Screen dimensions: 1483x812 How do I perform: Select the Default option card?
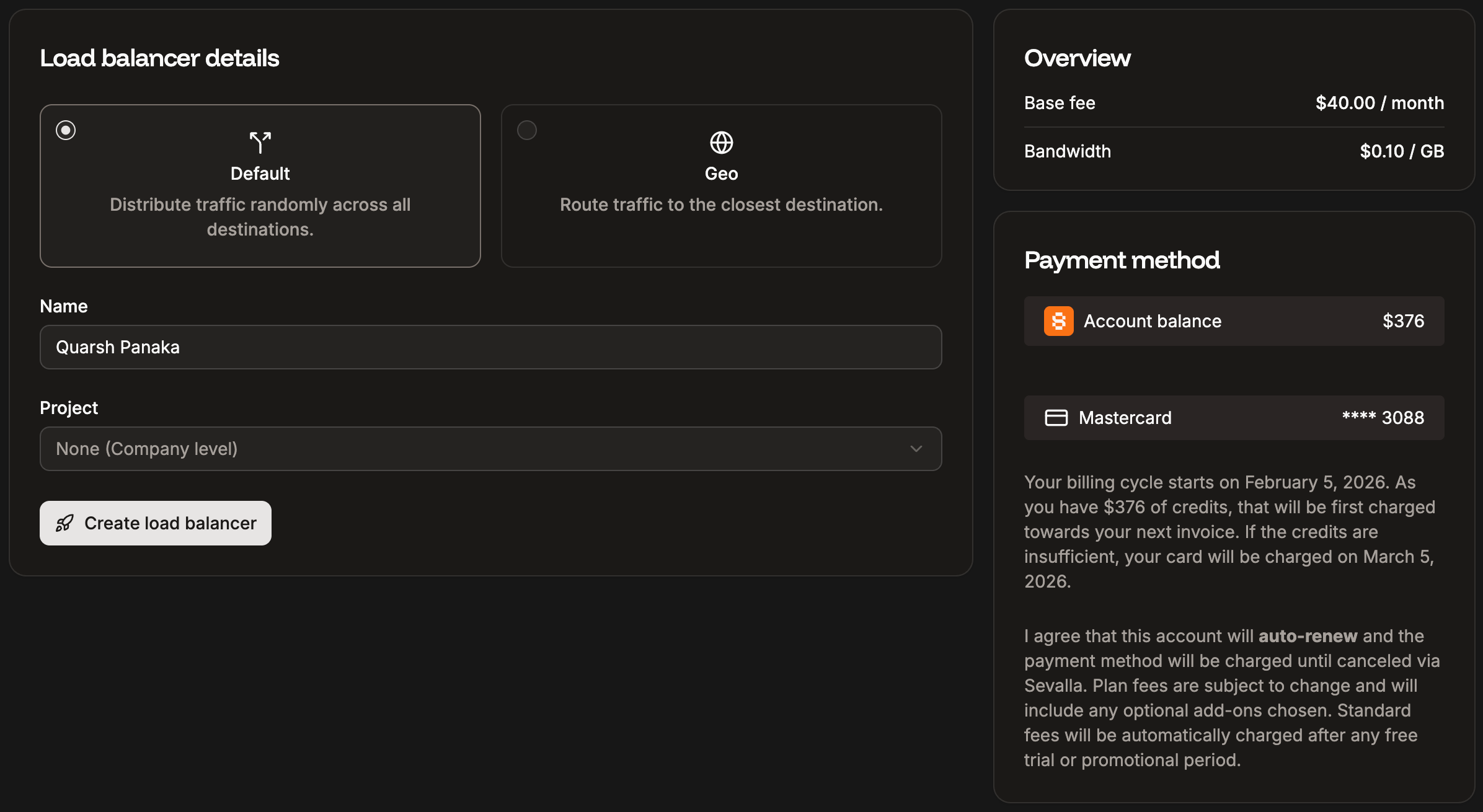260,186
